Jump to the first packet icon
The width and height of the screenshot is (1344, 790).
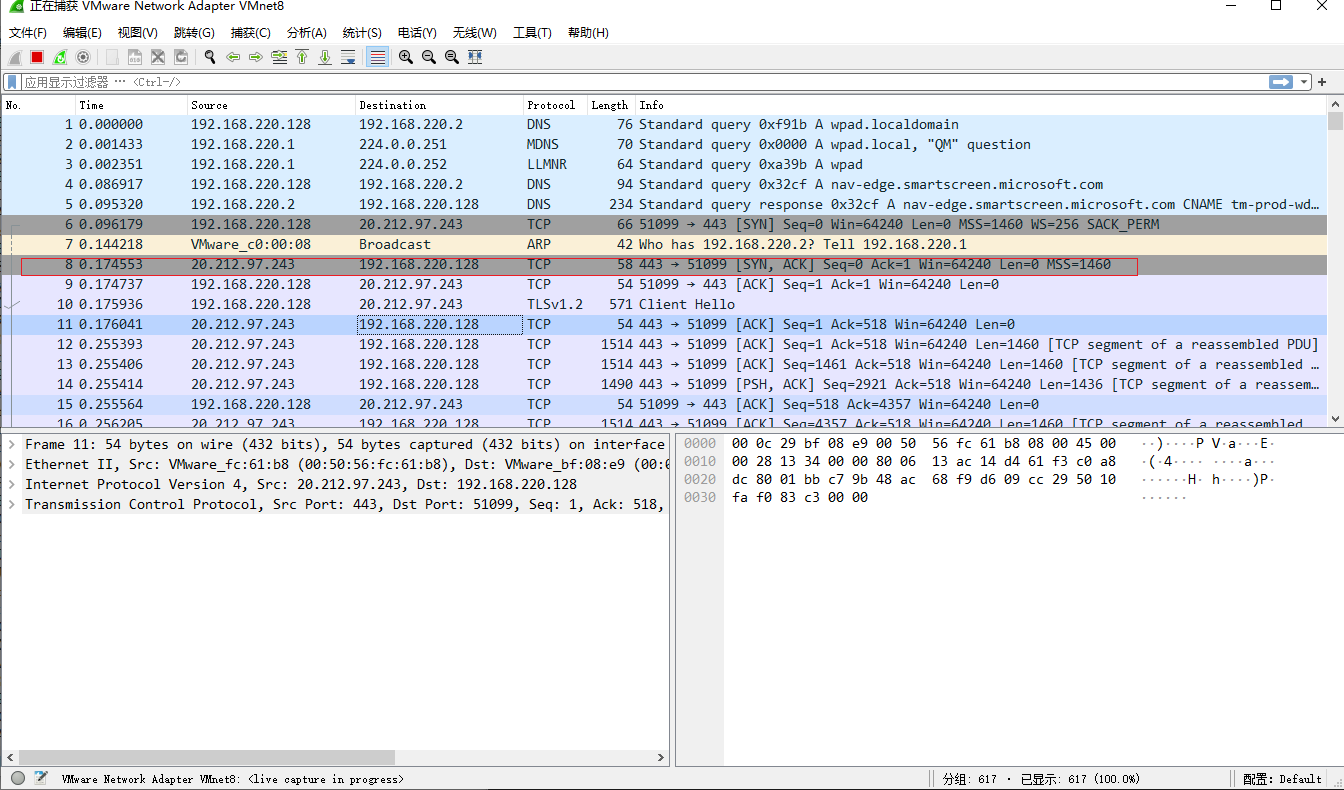click(302, 57)
